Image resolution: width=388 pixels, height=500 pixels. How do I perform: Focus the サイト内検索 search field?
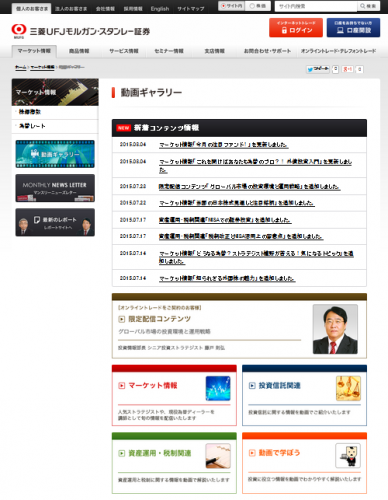[316, 6]
